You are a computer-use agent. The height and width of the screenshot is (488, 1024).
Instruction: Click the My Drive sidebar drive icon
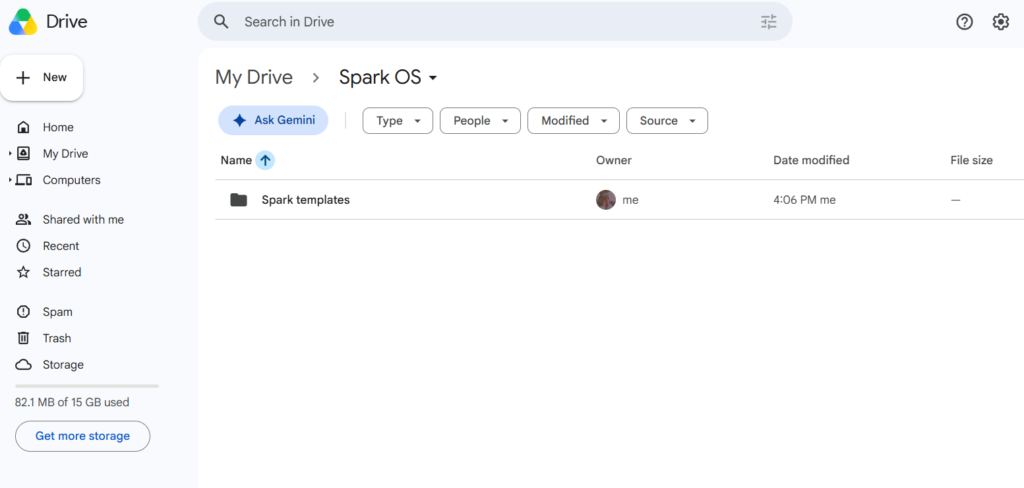point(24,154)
